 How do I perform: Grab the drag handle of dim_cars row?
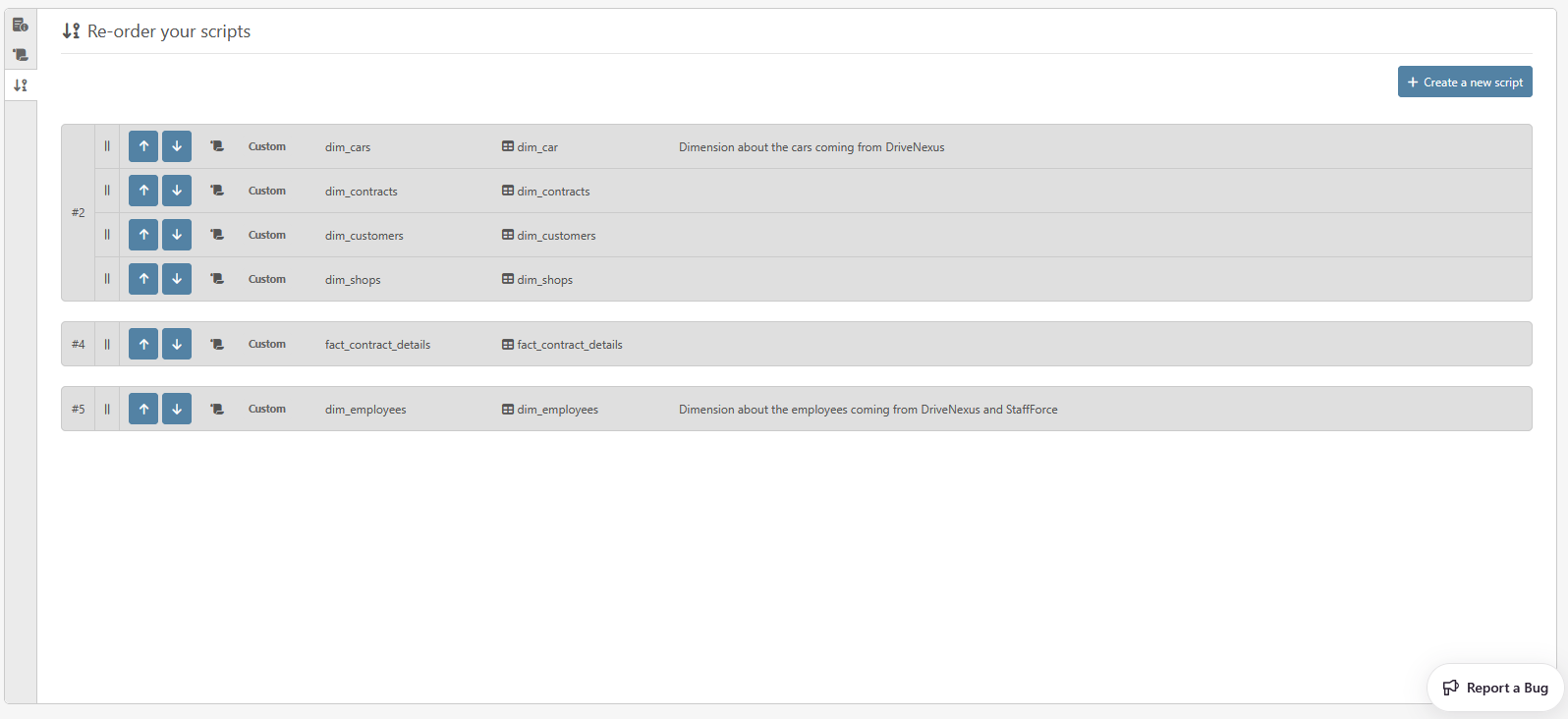coord(107,146)
